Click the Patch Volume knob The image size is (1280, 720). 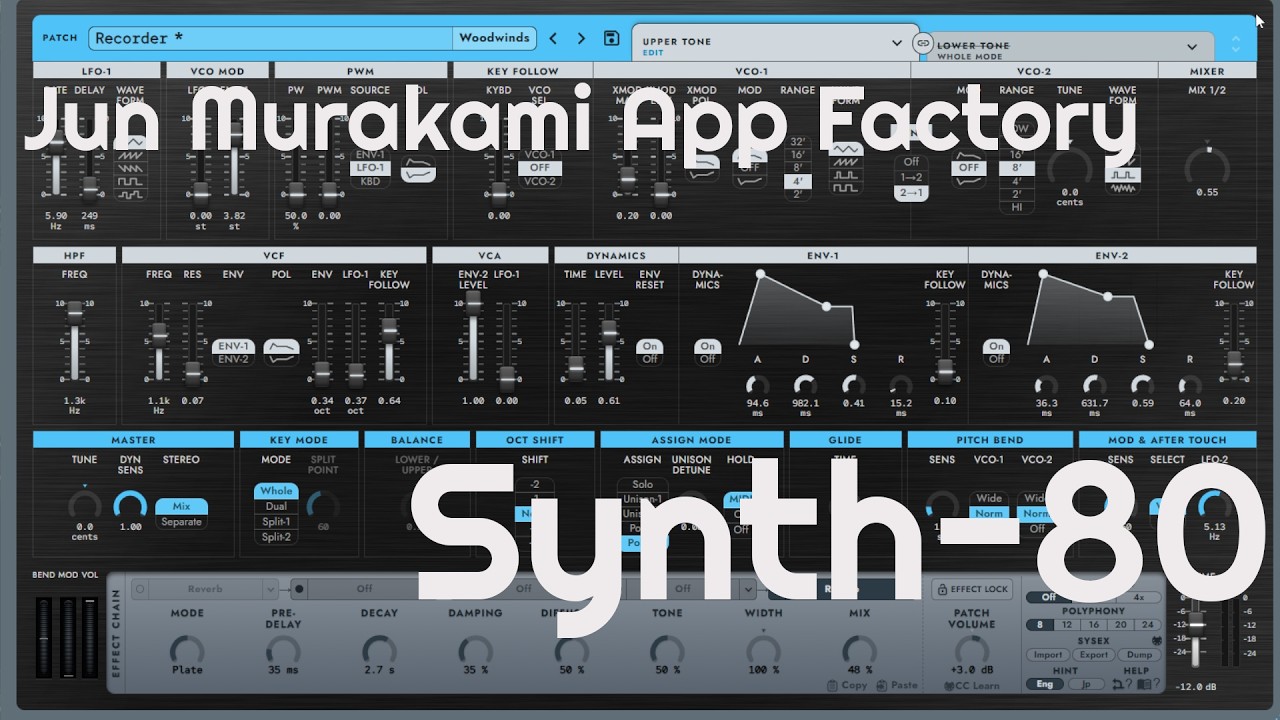(971, 650)
